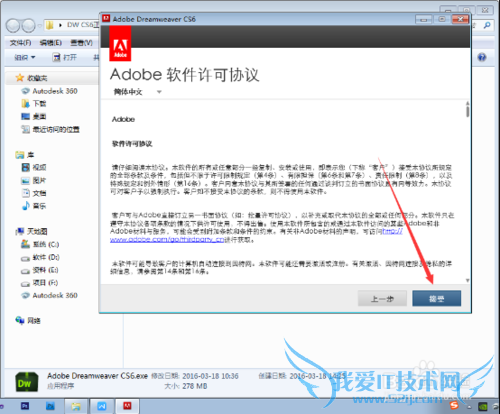
Task: Click the Dw file icon in the details pane
Action: pyautogui.click(x=27, y=382)
